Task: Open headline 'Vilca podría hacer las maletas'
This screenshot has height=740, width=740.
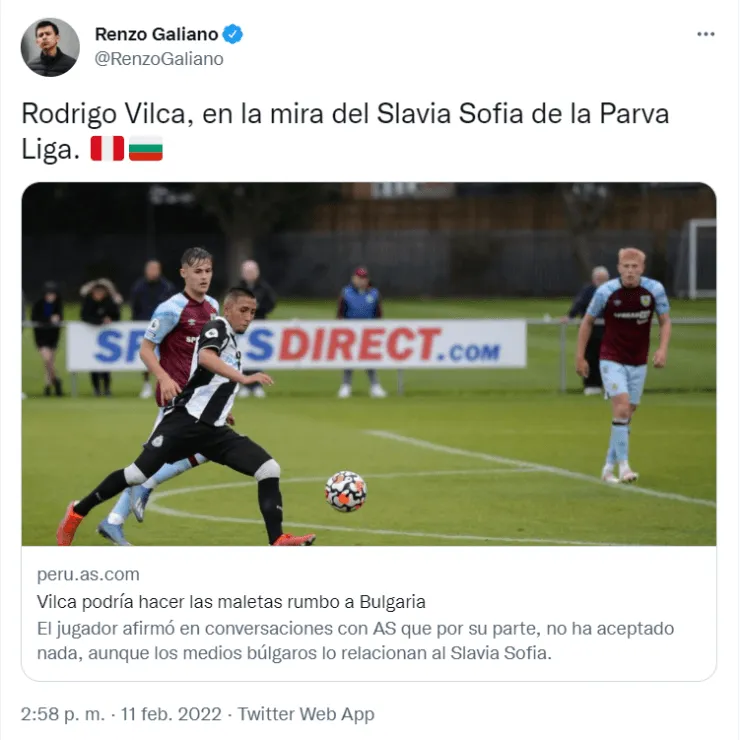Action: pos(231,602)
